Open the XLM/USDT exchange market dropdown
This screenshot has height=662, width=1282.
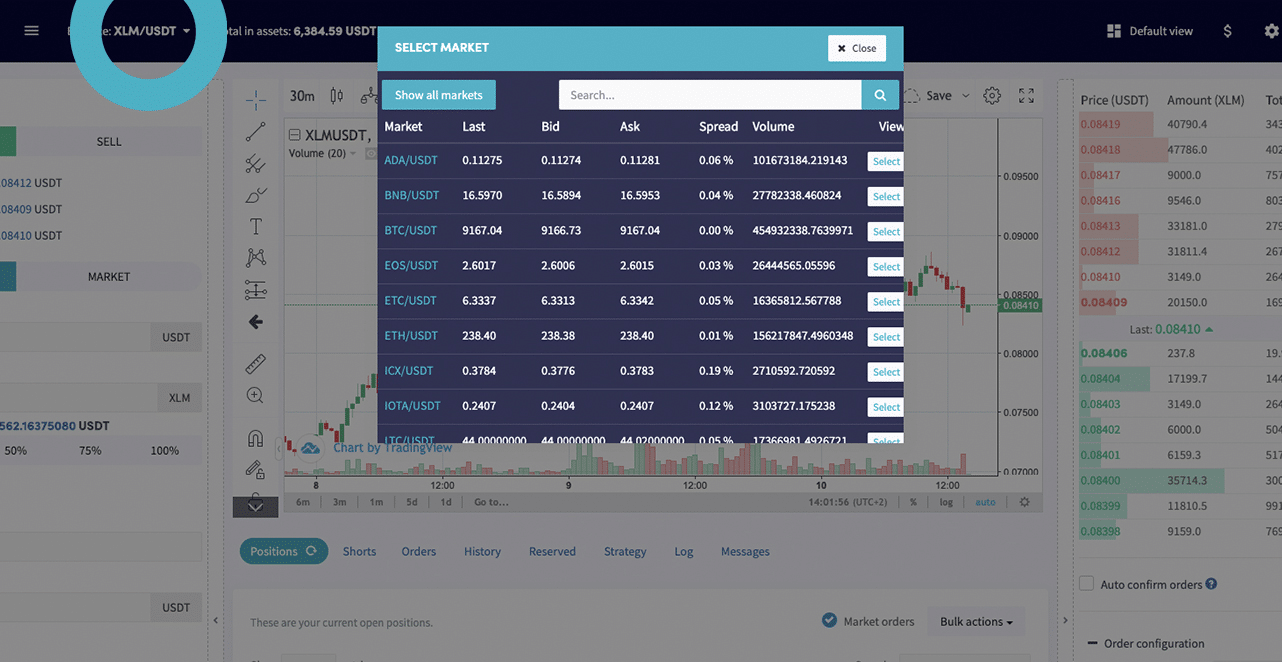coord(152,31)
